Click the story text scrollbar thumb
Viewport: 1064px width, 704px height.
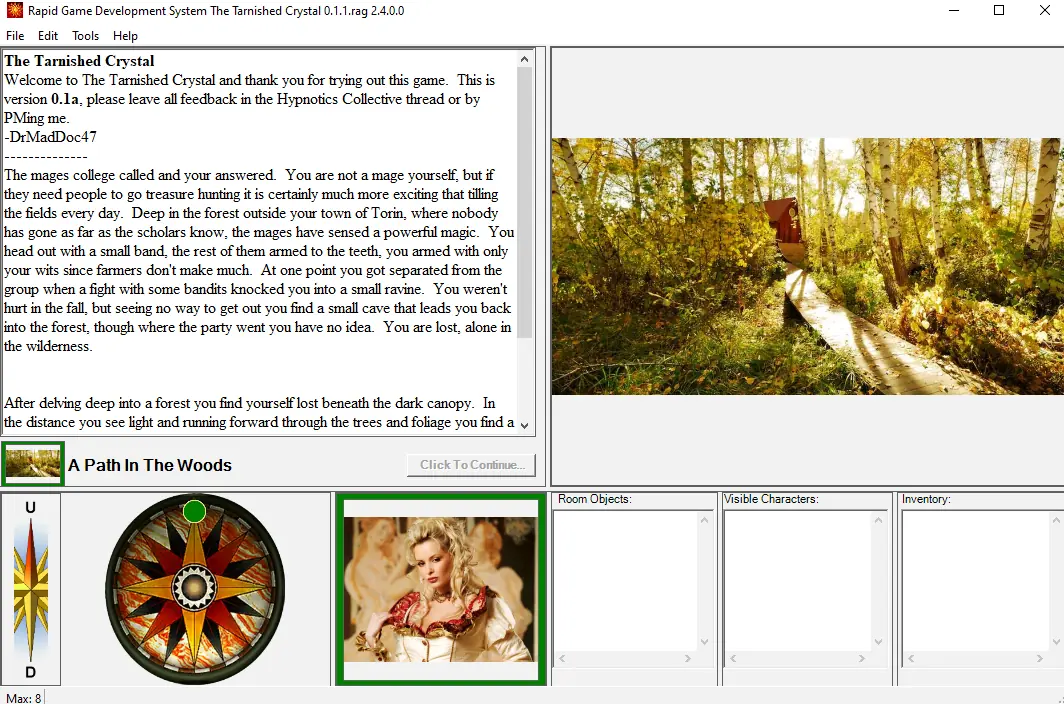pyautogui.click(x=525, y=200)
